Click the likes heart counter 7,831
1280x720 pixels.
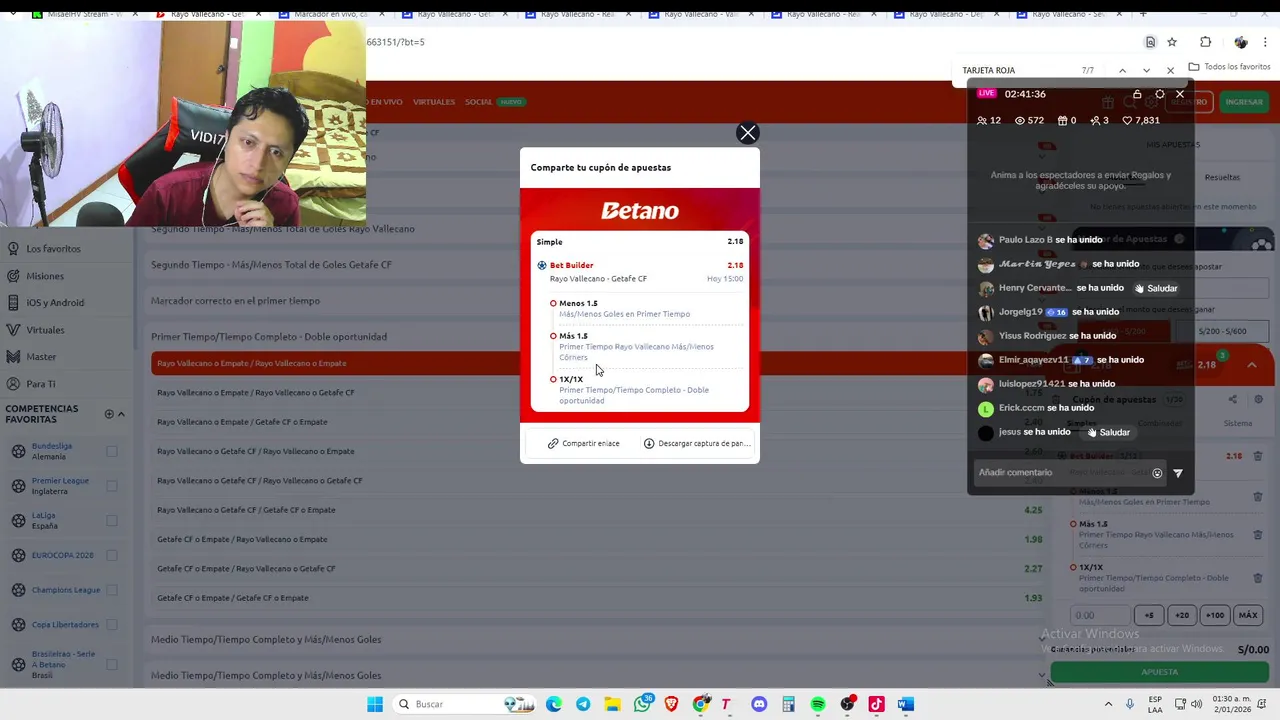pos(1141,120)
